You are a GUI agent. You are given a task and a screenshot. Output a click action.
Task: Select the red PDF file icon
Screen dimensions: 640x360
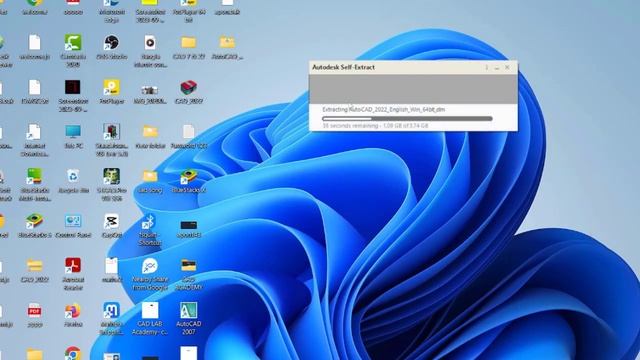point(35,310)
